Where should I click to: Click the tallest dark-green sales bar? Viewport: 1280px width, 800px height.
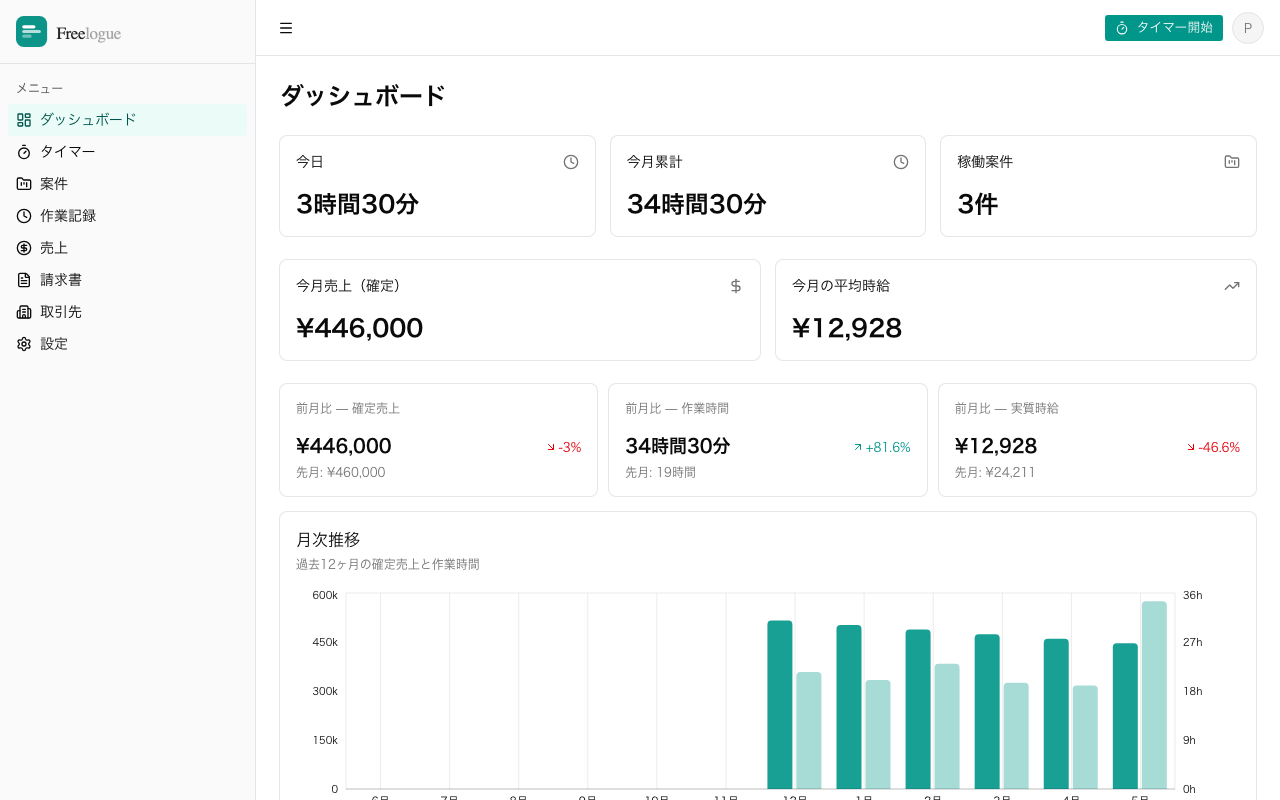click(x=780, y=705)
